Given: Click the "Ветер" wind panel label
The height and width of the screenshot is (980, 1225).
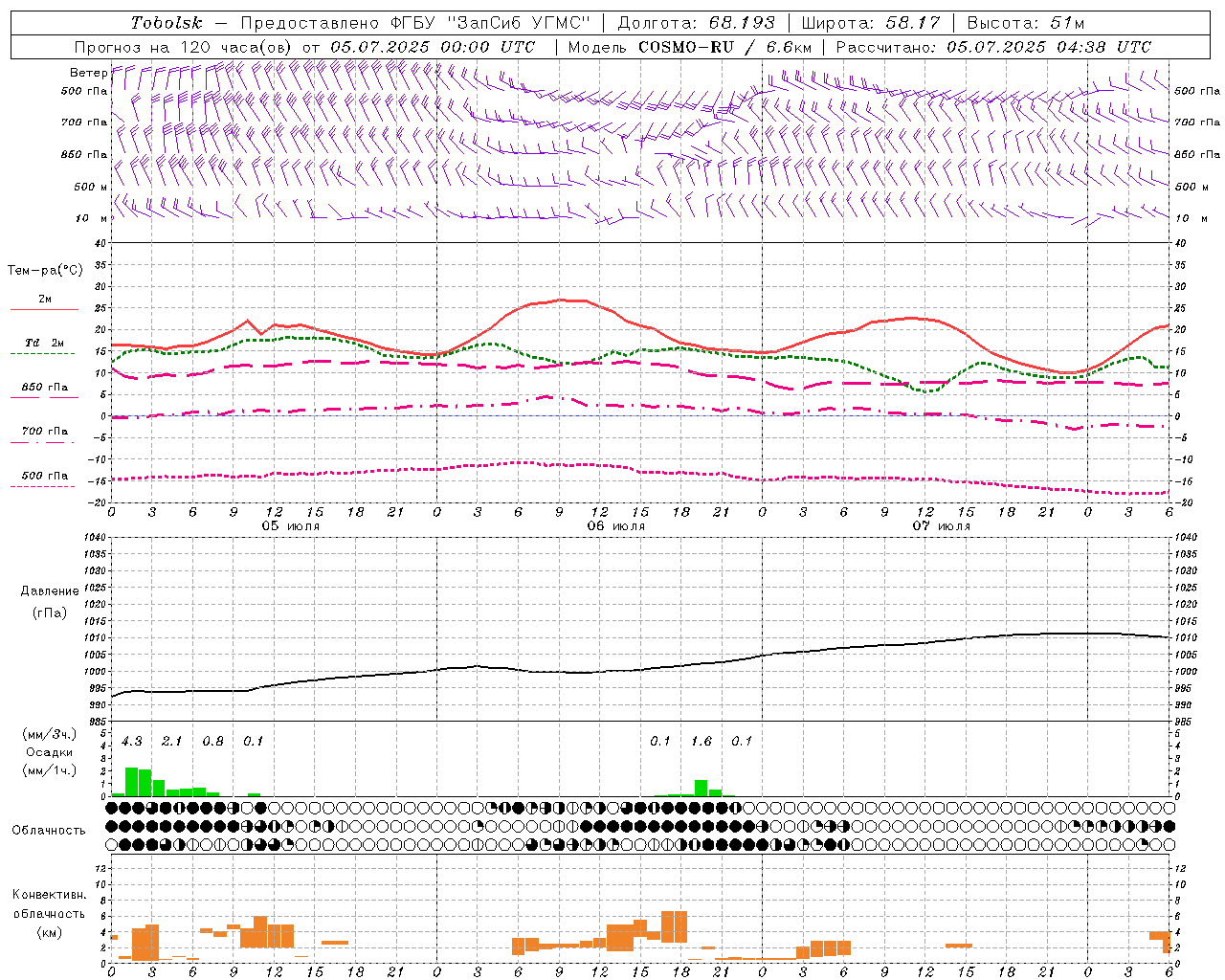Looking at the screenshot, I should [88, 73].
